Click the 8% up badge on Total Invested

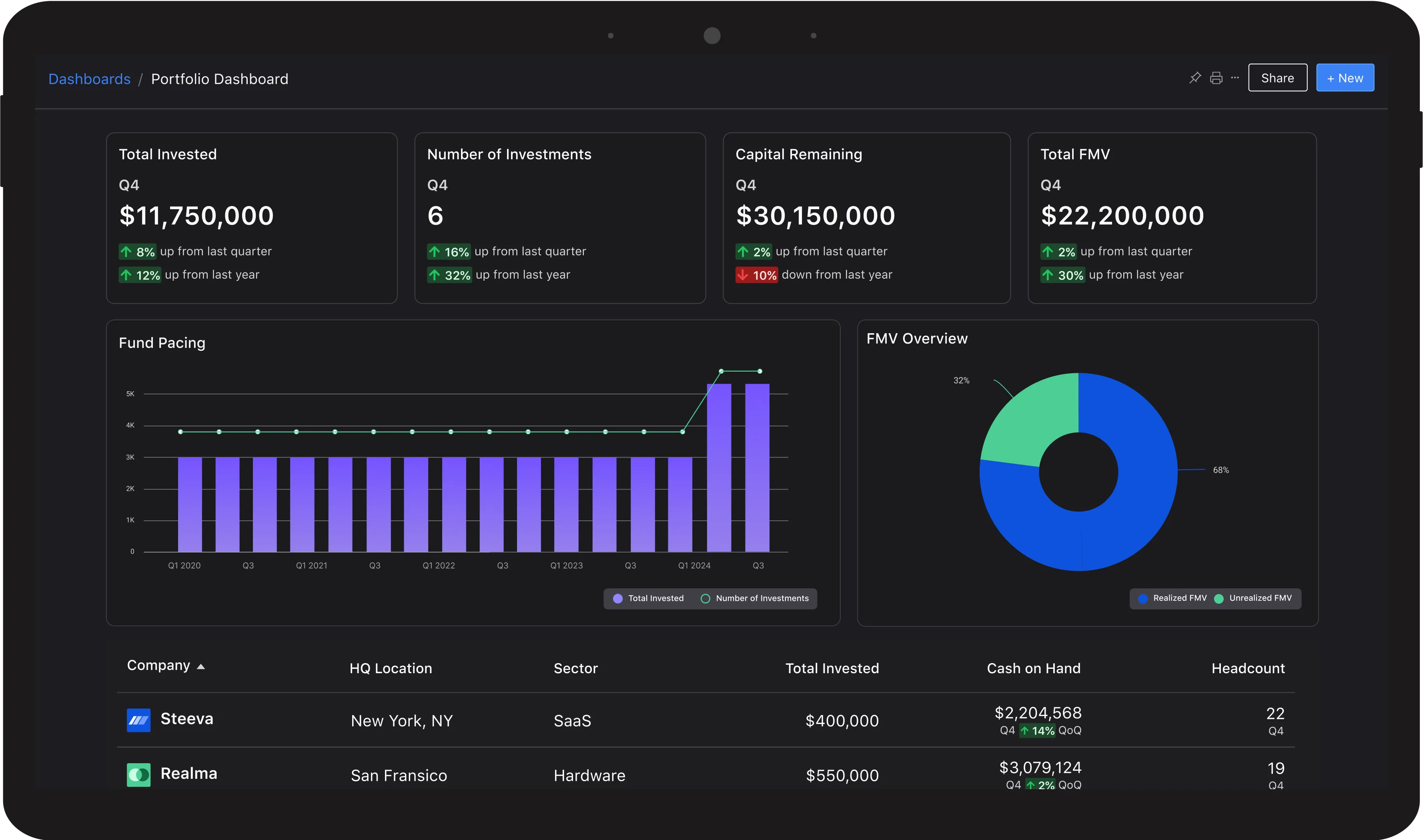pyautogui.click(x=138, y=252)
